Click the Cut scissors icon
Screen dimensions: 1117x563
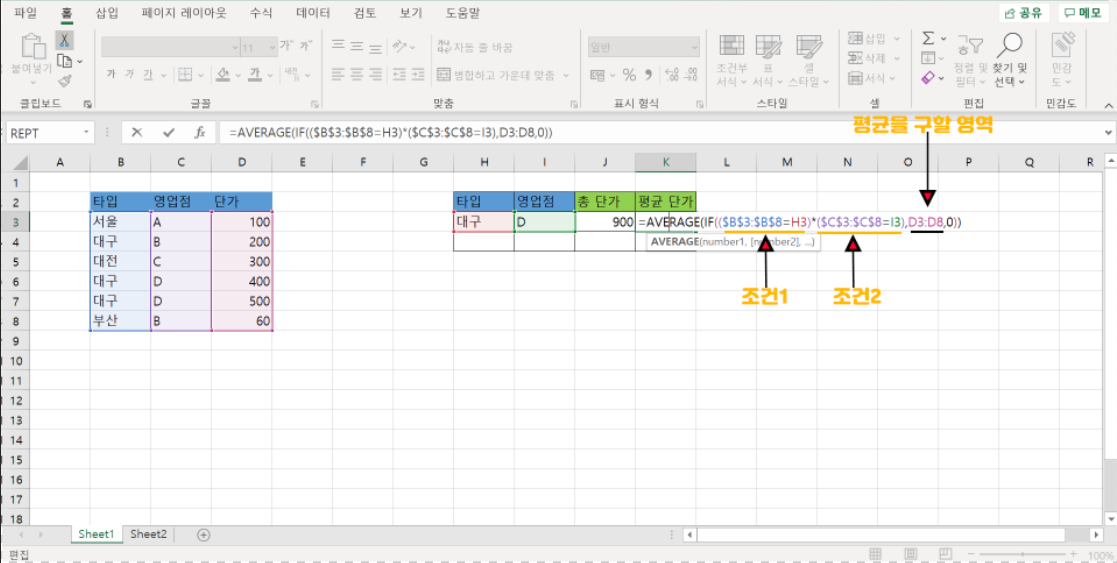(64, 41)
